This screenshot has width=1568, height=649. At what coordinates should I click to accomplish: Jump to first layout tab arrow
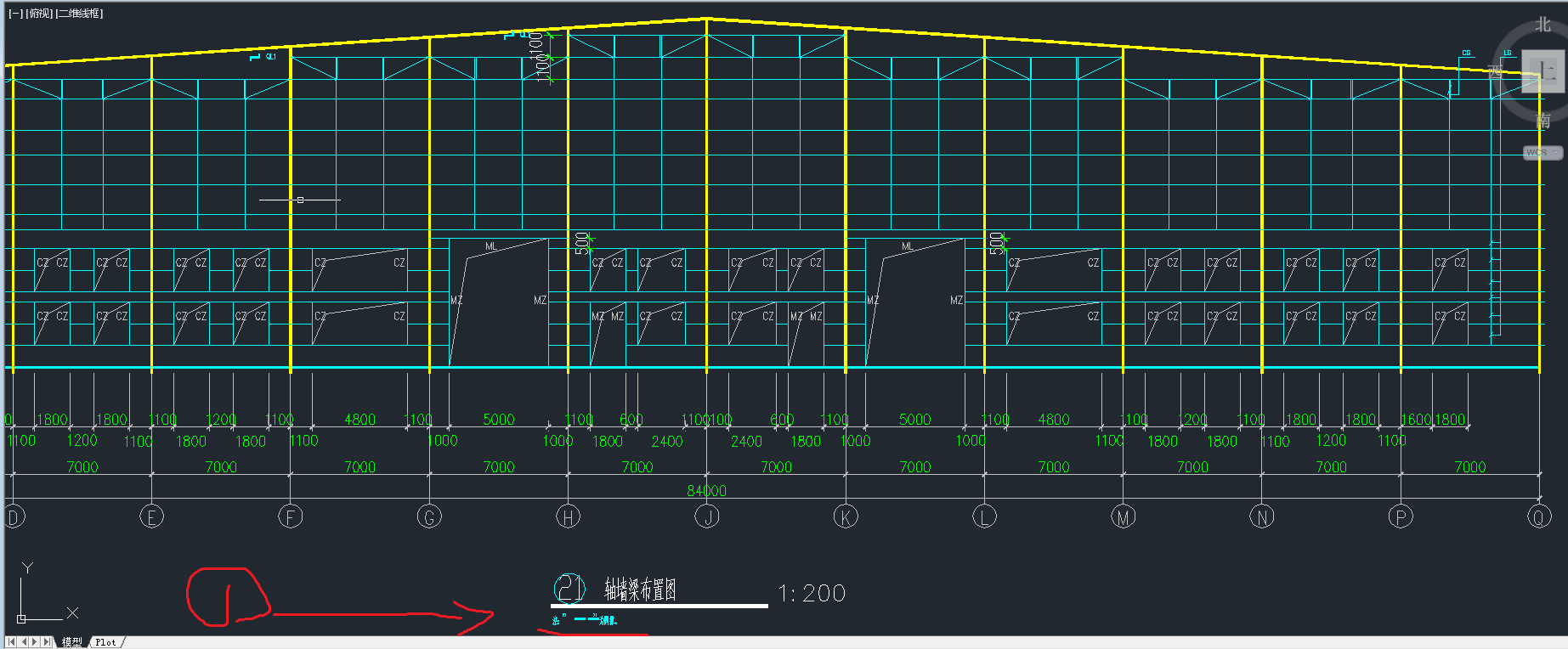12,642
